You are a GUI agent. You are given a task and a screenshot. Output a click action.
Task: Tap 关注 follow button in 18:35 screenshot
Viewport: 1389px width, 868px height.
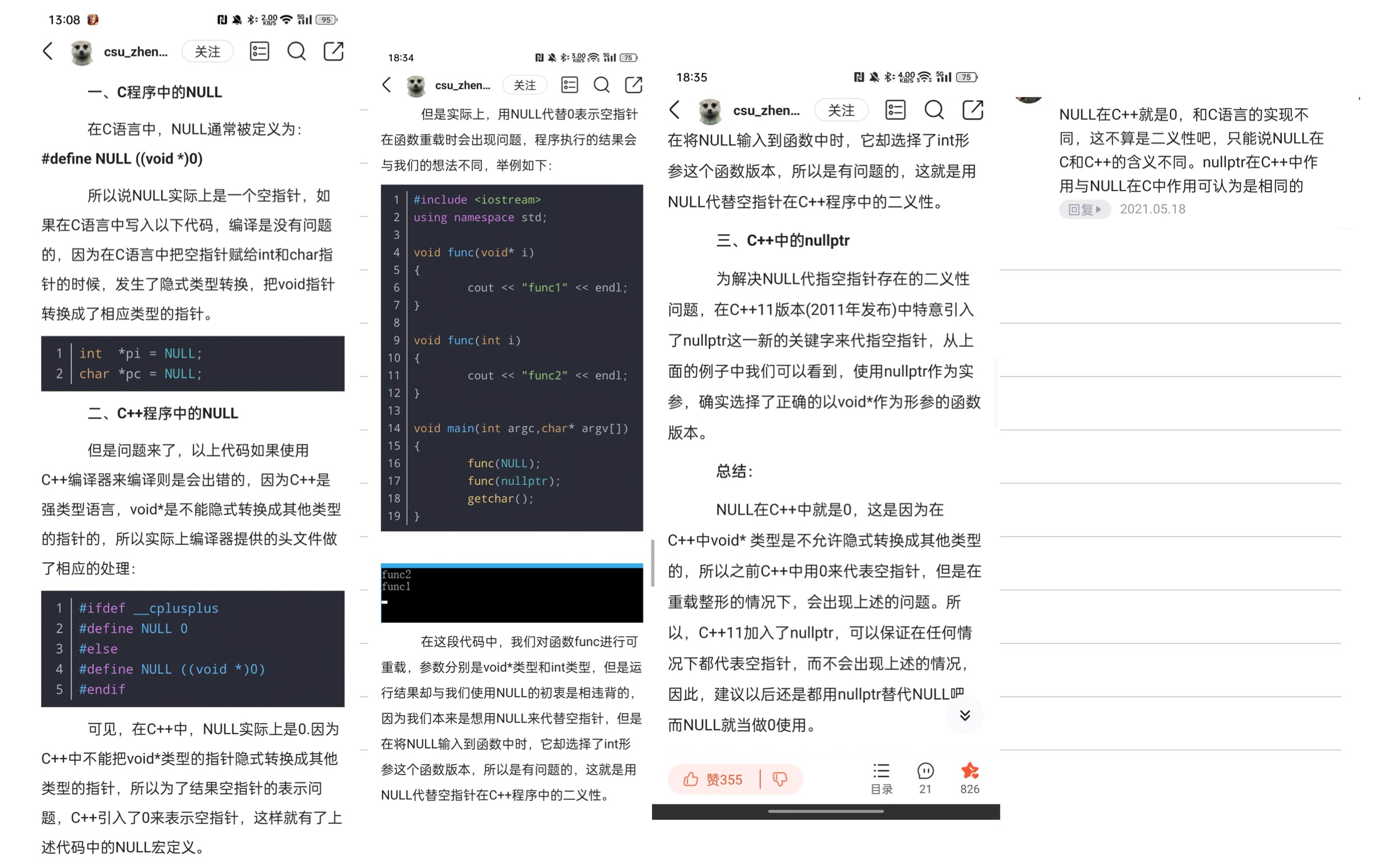pos(841,110)
